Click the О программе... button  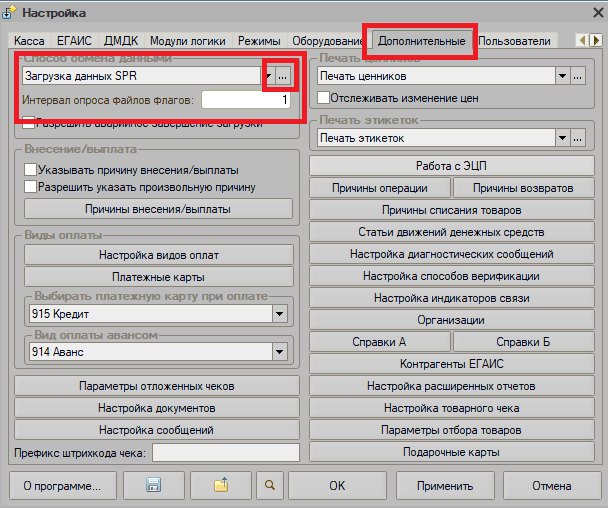click(x=63, y=486)
